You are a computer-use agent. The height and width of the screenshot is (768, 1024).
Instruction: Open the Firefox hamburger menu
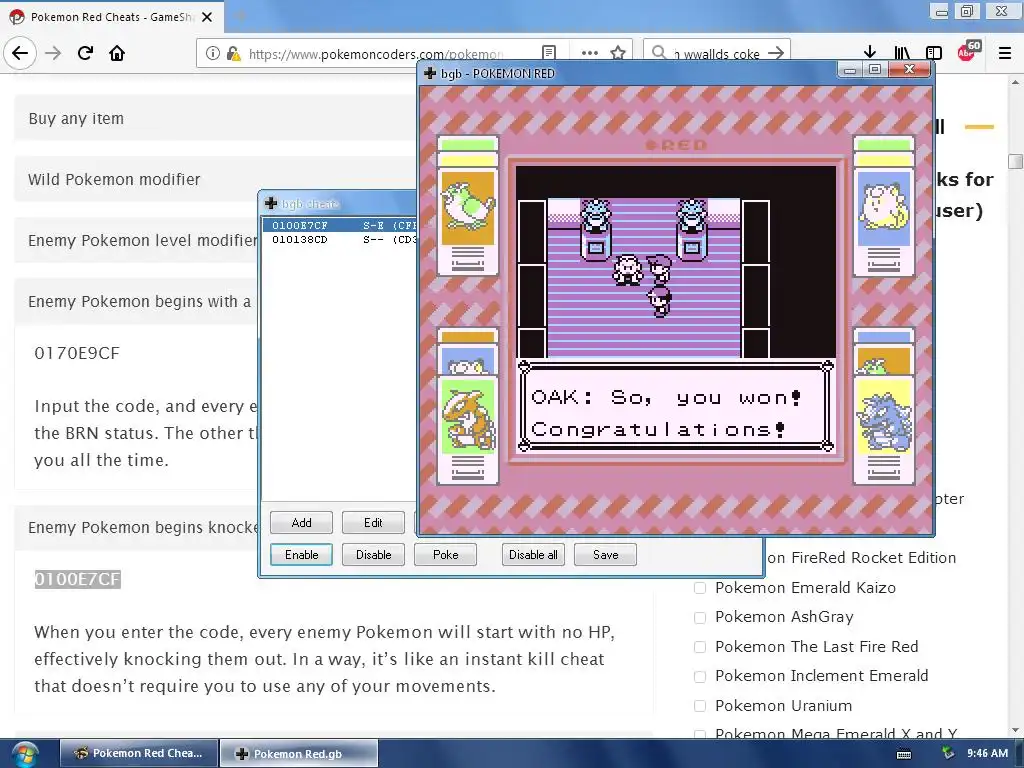[x=1005, y=53]
